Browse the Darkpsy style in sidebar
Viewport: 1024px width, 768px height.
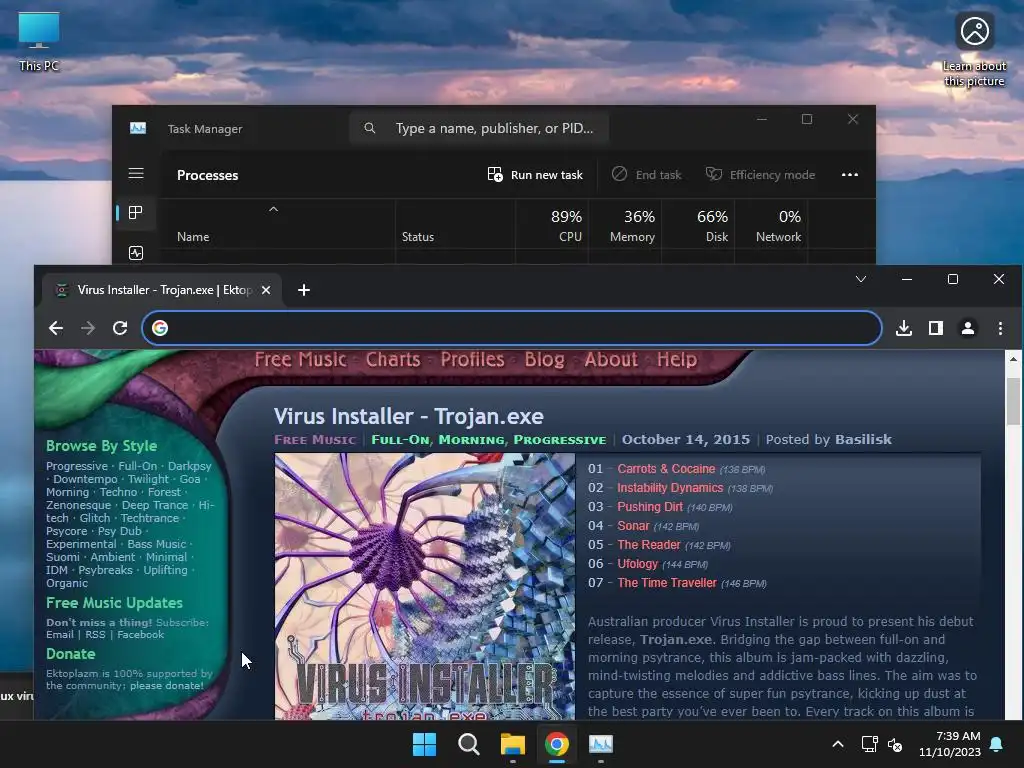(x=189, y=466)
